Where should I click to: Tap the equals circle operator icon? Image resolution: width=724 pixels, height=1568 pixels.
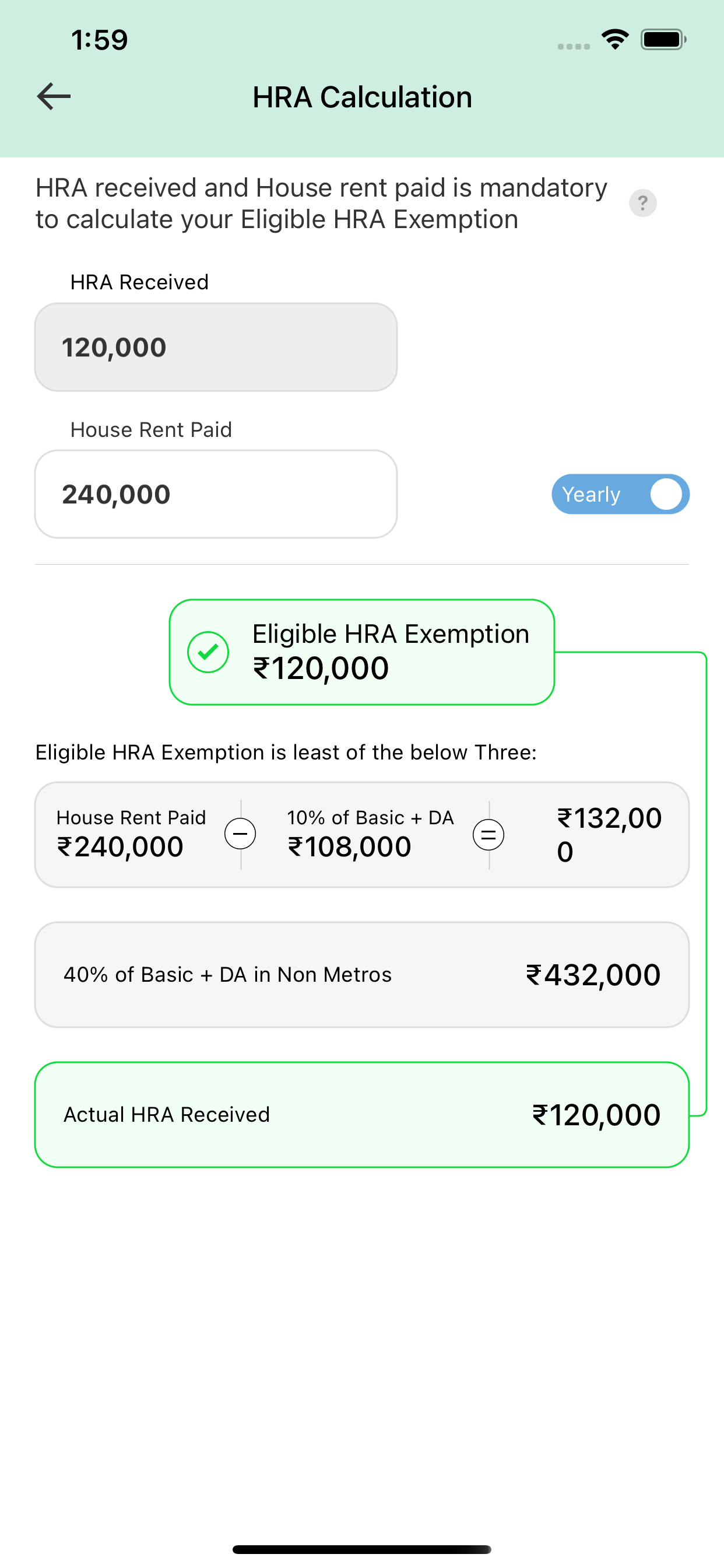488,835
